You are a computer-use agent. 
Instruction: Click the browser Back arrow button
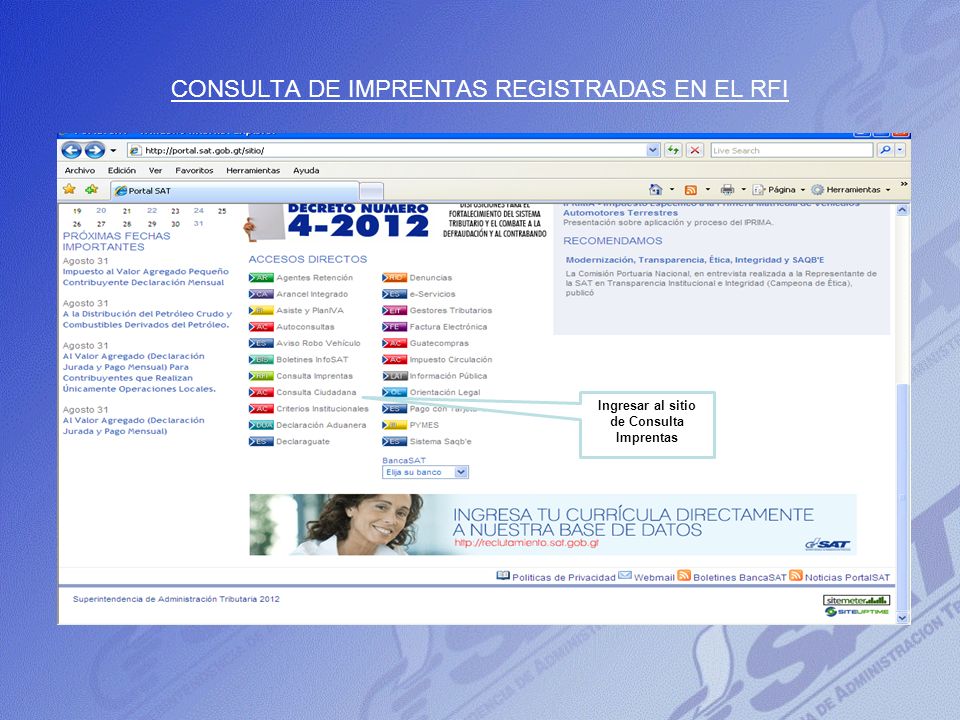(x=72, y=150)
